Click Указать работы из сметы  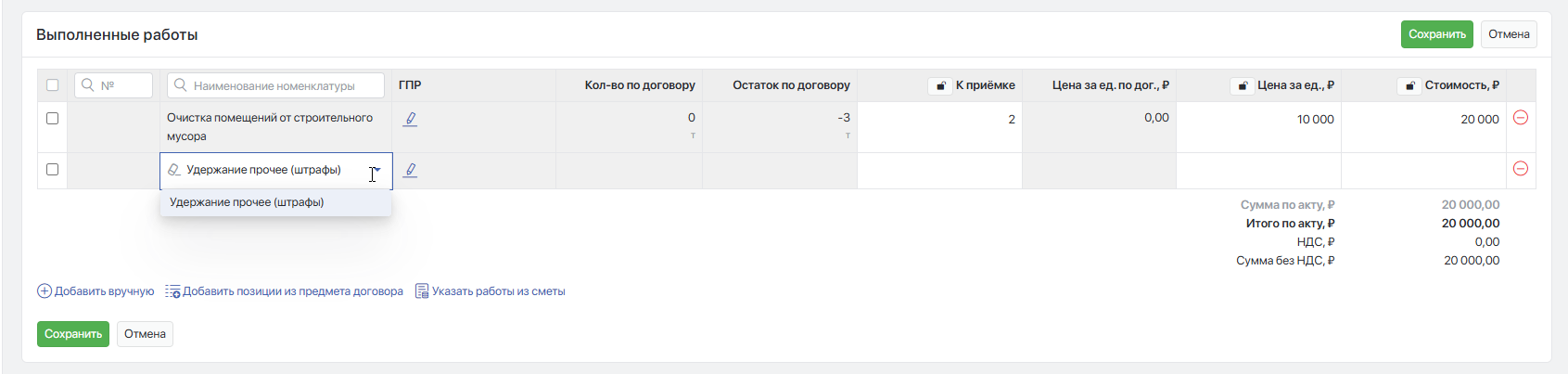coord(490,291)
